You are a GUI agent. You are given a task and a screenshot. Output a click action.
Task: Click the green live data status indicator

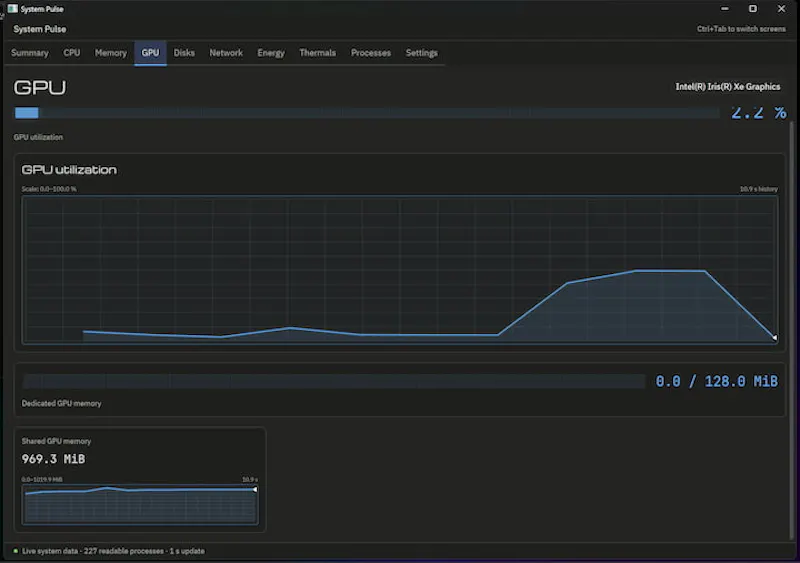pos(15,551)
